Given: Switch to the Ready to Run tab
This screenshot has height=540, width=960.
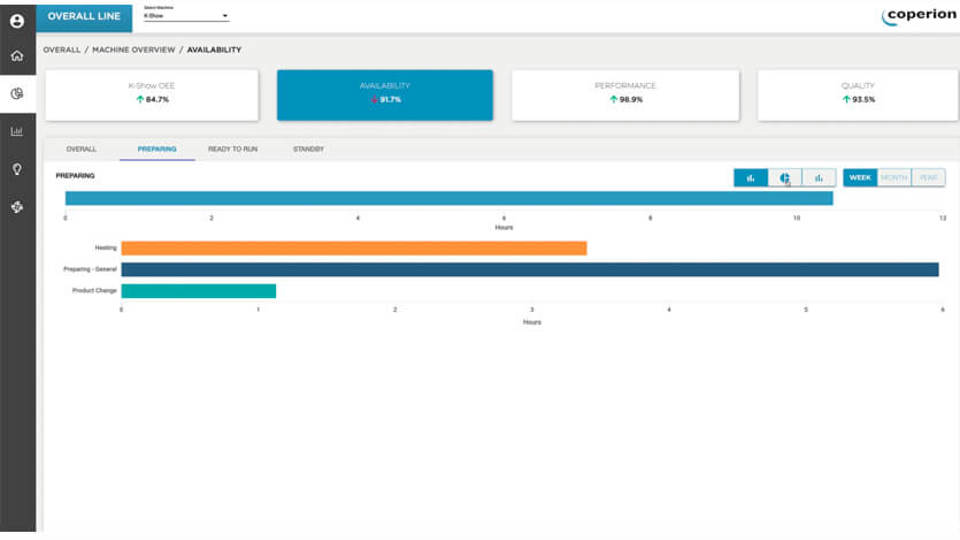Looking at the screenshot, I should (x=232, y=149).
